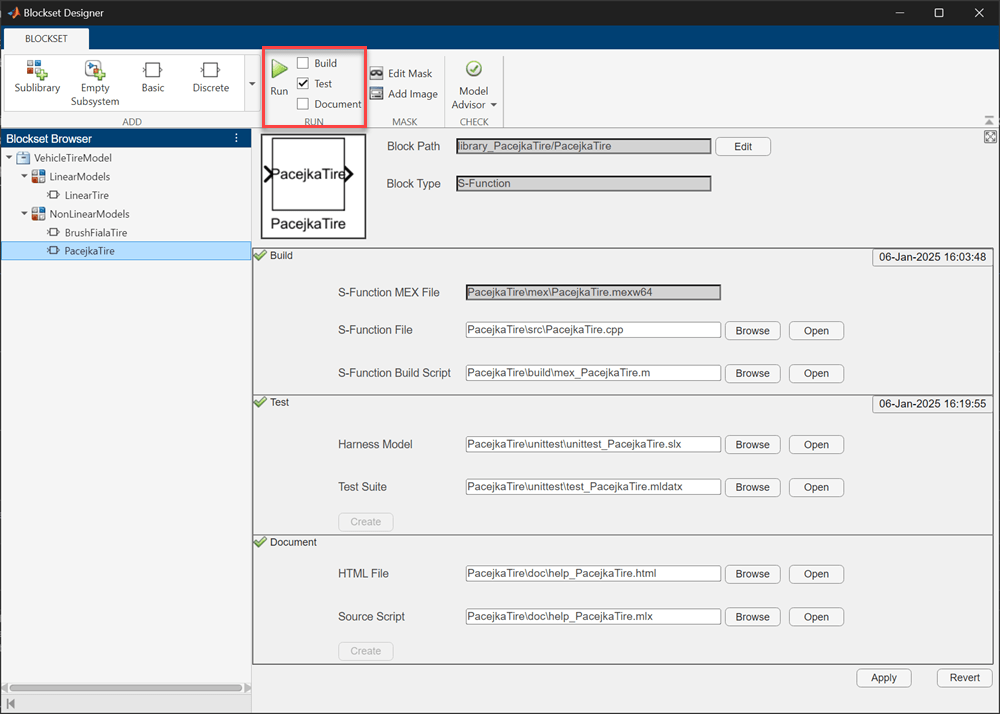Select the Basic block icon
This screenshot has height=714, width=1000.
pyautogui.click(x=153, y=70)
